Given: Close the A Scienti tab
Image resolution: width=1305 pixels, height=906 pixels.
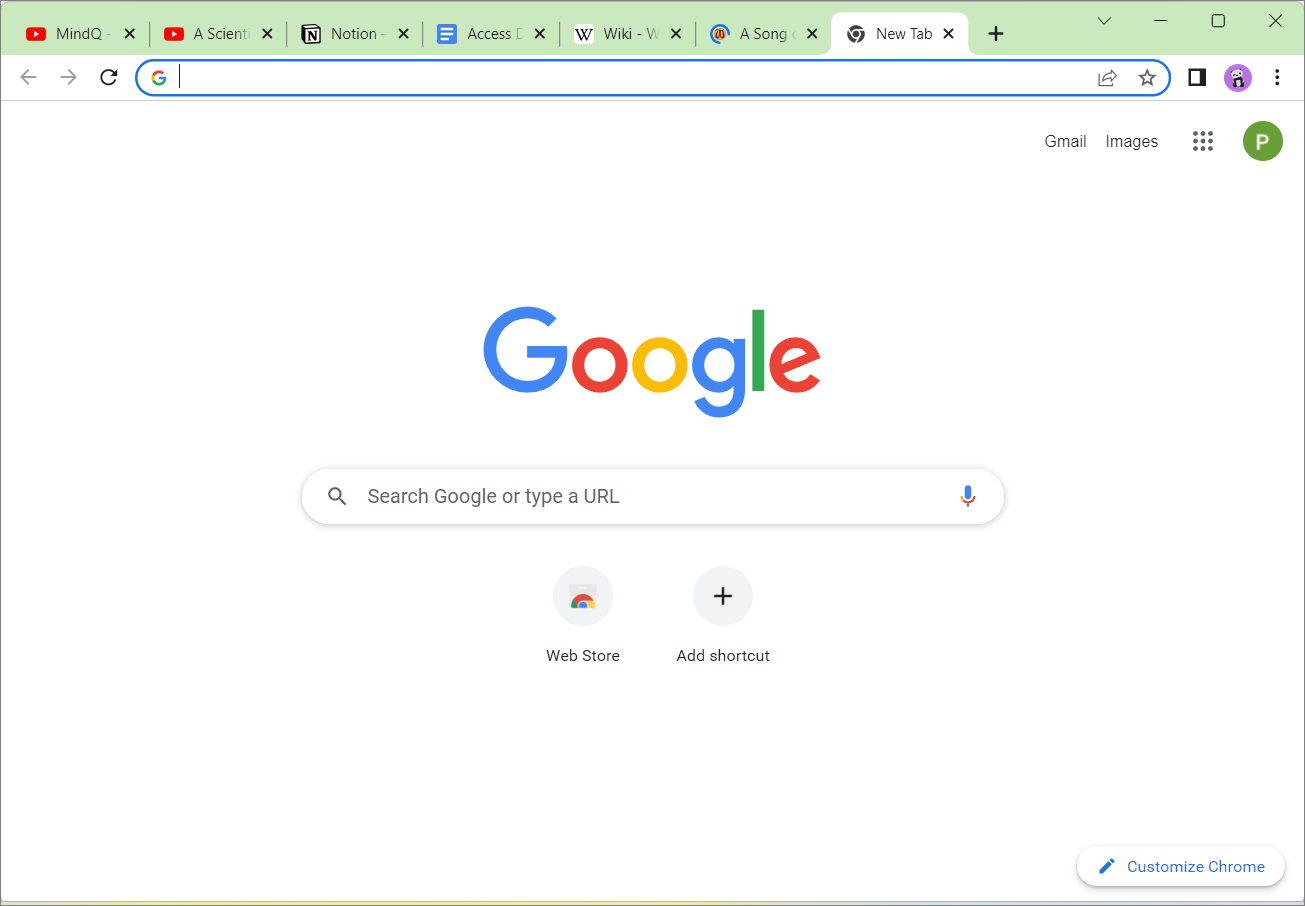Looking at the screenshot, I should point(266,34).
